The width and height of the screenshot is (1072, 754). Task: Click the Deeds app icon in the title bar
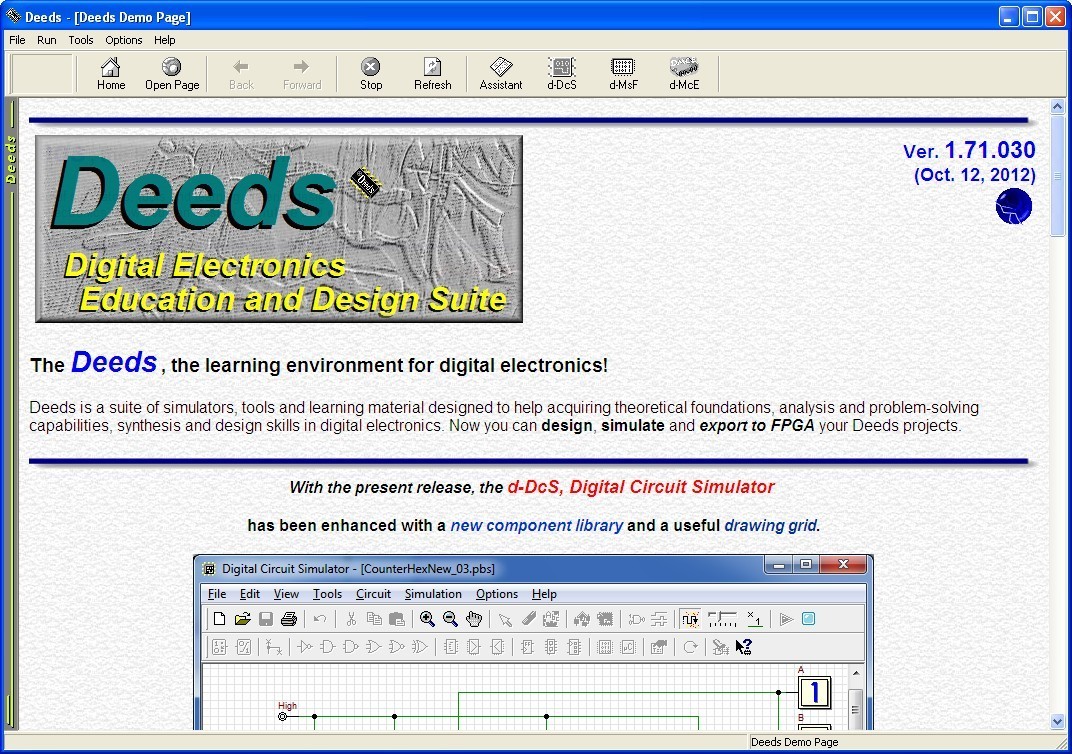[13, 16]
